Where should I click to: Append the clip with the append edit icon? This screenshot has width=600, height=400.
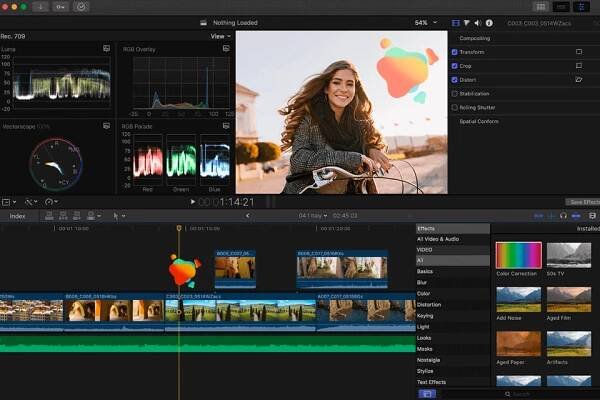77,216
